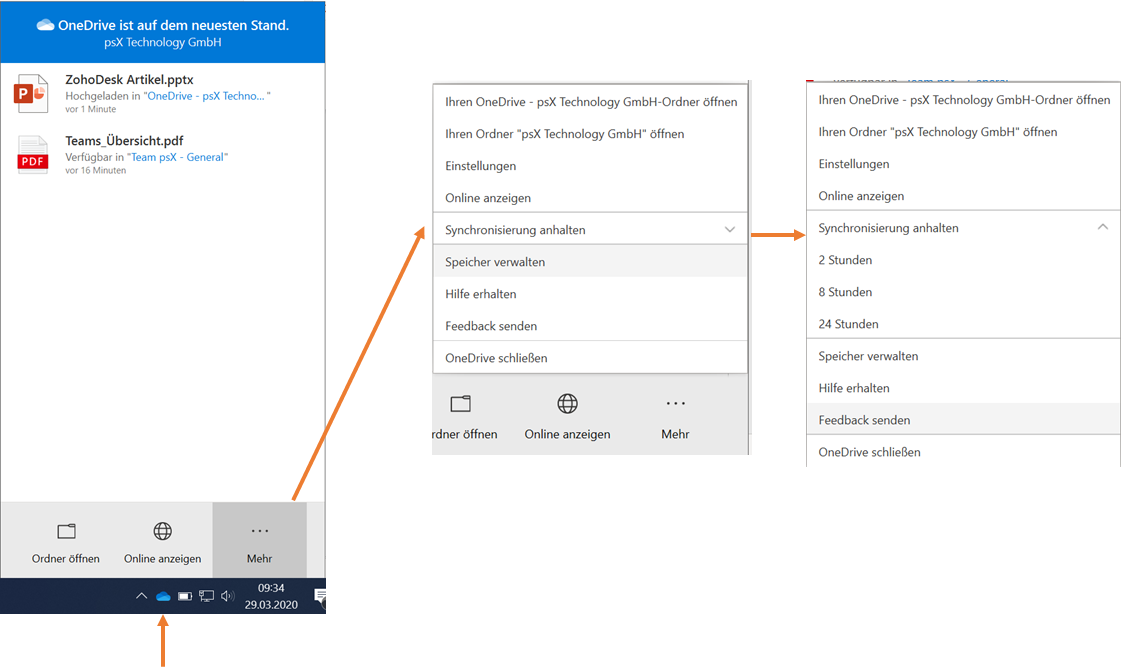The width and height of the screenshot is (1121, 667).
Task: Select Online anzeigen in the right menu
Action: tap(964, 196)
